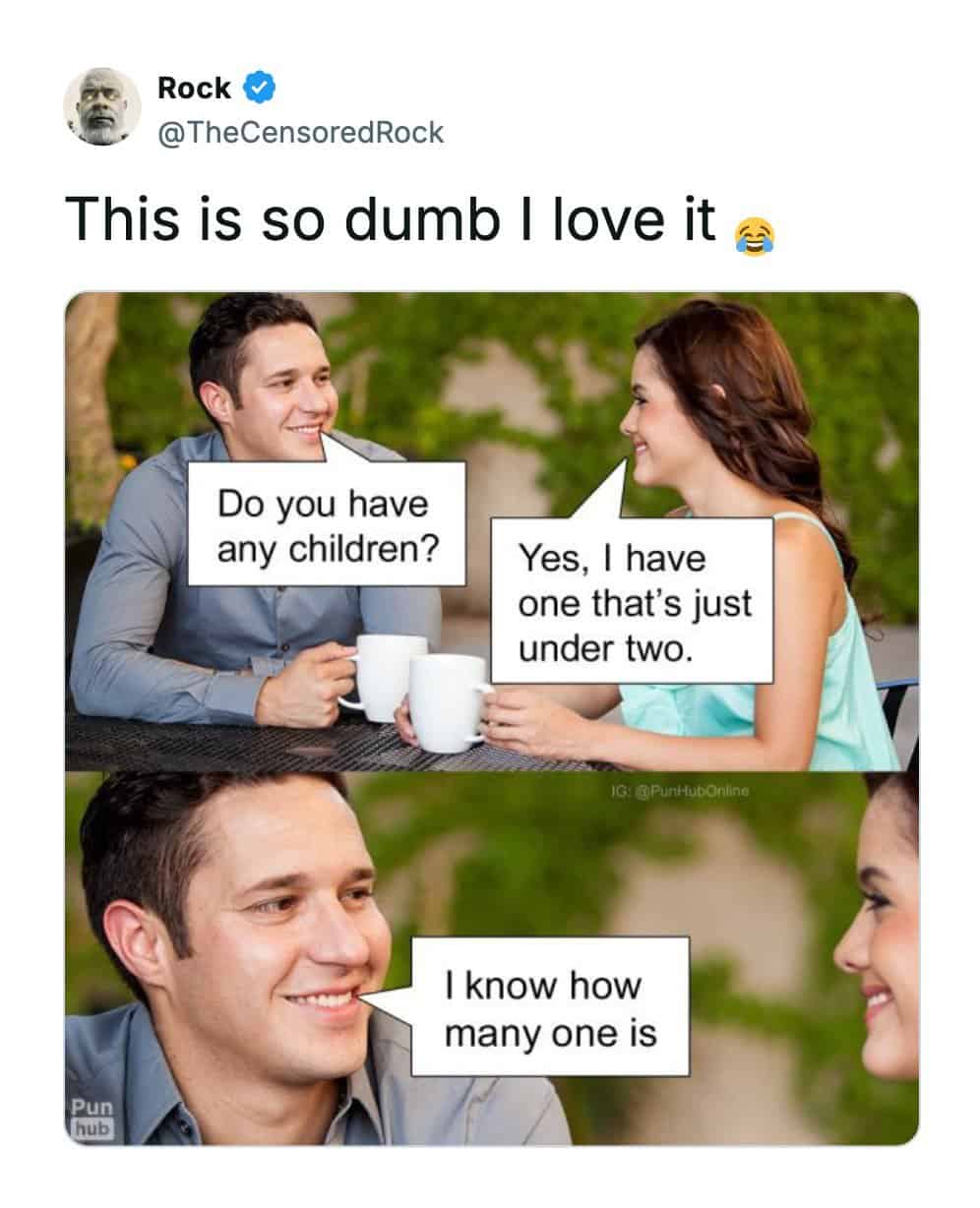Click the blue verified badge
Screen dimensions: 980x1208
tap(259, 88)
